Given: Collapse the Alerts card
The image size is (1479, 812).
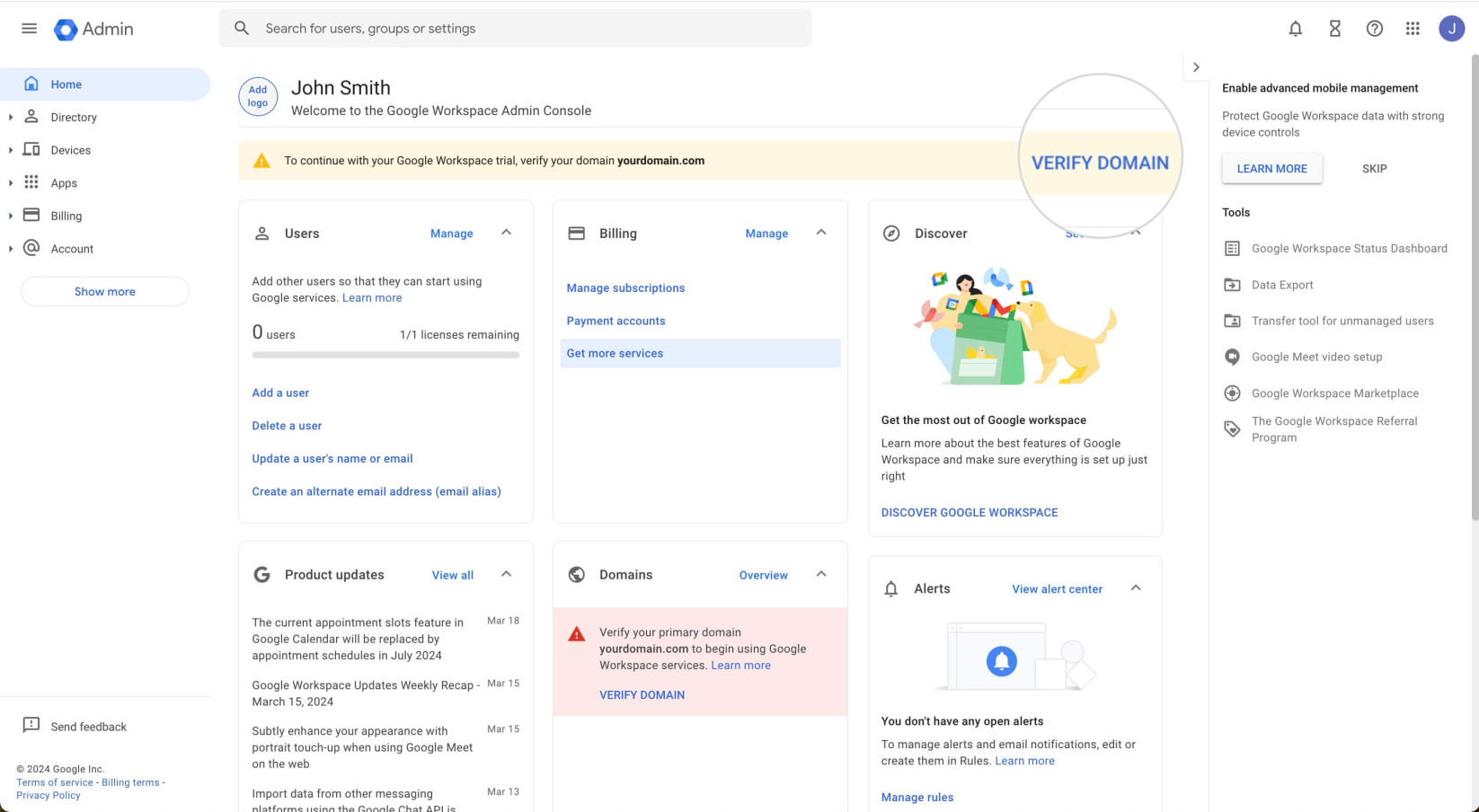Looking at the screenshot, I should coord(1136,588).
